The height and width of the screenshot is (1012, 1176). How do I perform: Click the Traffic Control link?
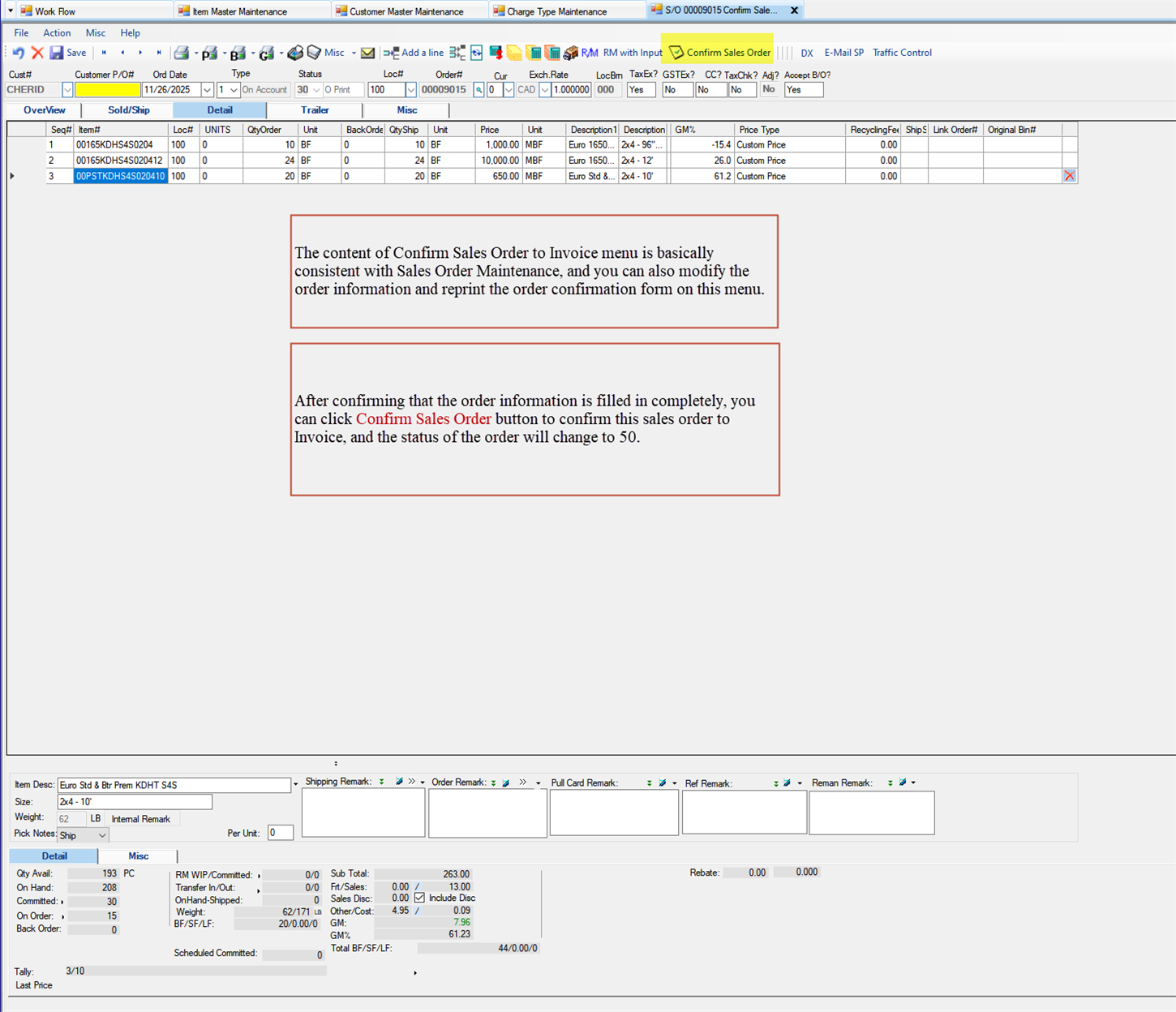902,52
